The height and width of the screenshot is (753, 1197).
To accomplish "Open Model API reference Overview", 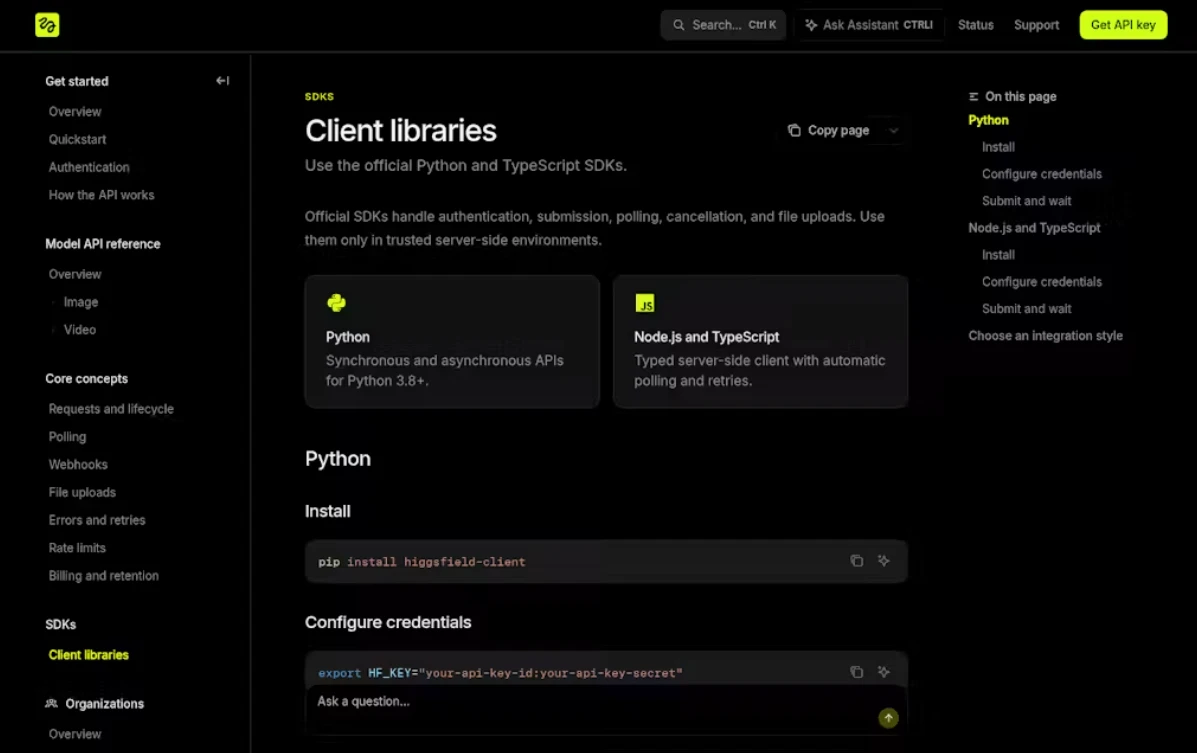I will click(75, 274).
